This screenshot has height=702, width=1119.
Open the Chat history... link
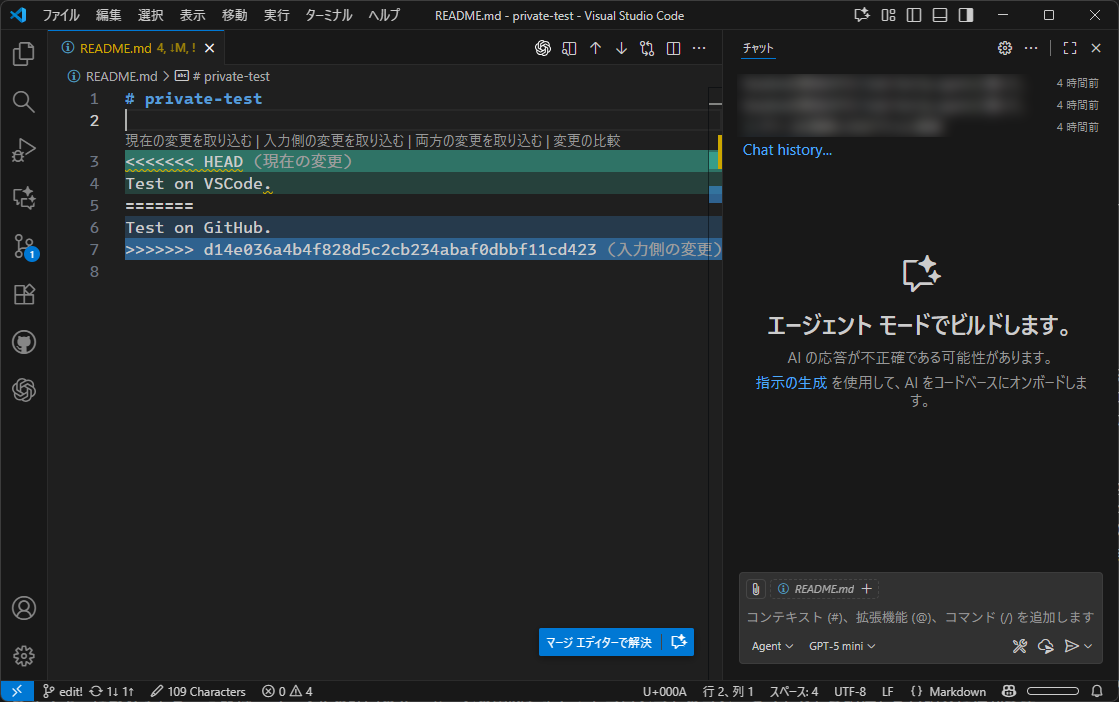click(x=787, y=150)
